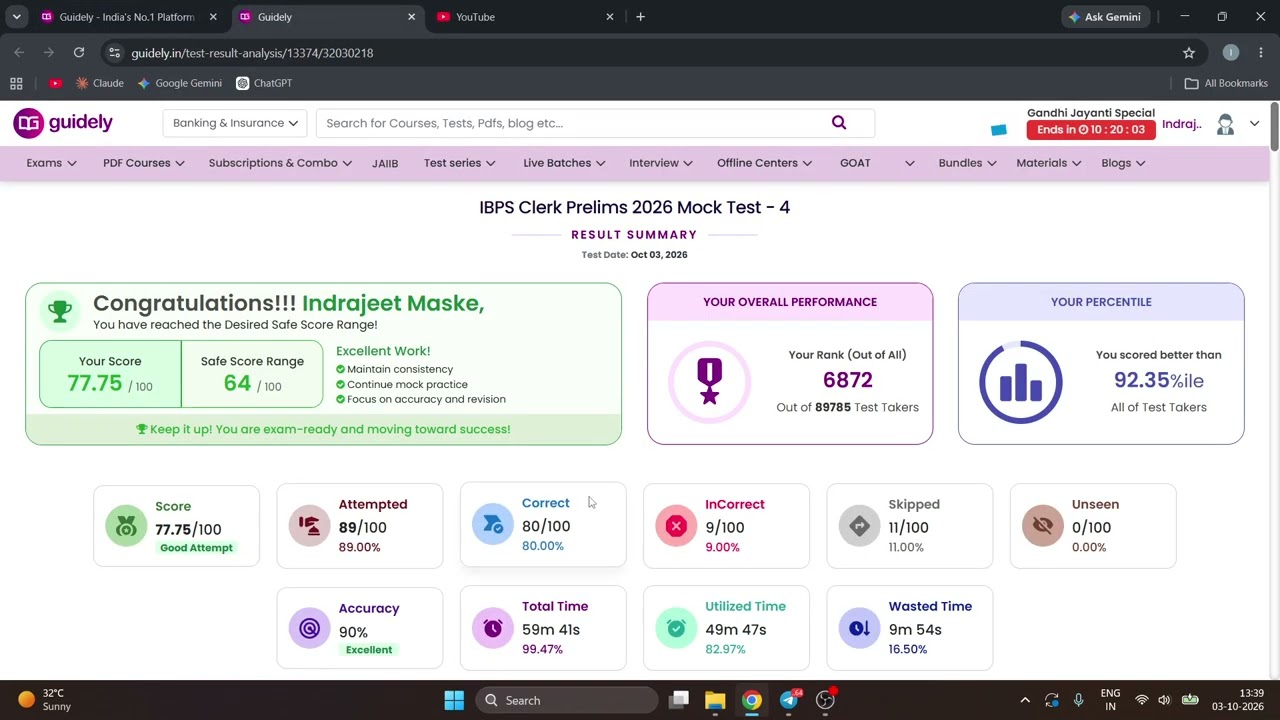Click the Utilized Time icon
This screenshot has height=720, width=1280.
676,628
